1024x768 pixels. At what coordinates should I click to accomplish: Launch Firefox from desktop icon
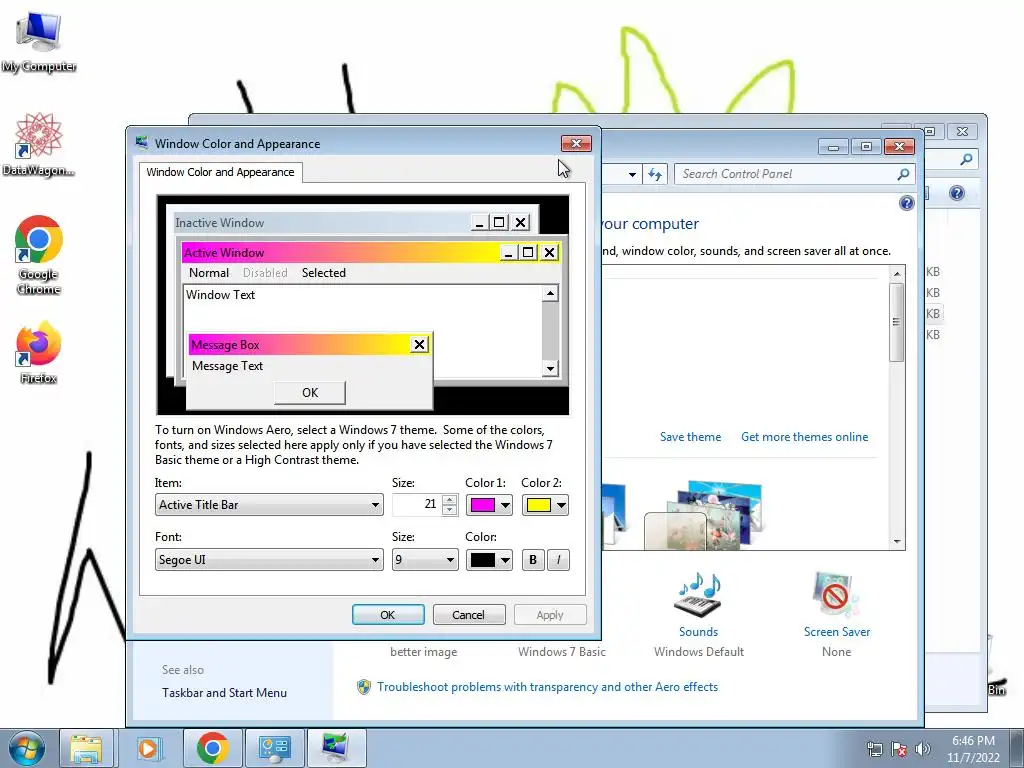pyautogui.click(x=39, y=351)
